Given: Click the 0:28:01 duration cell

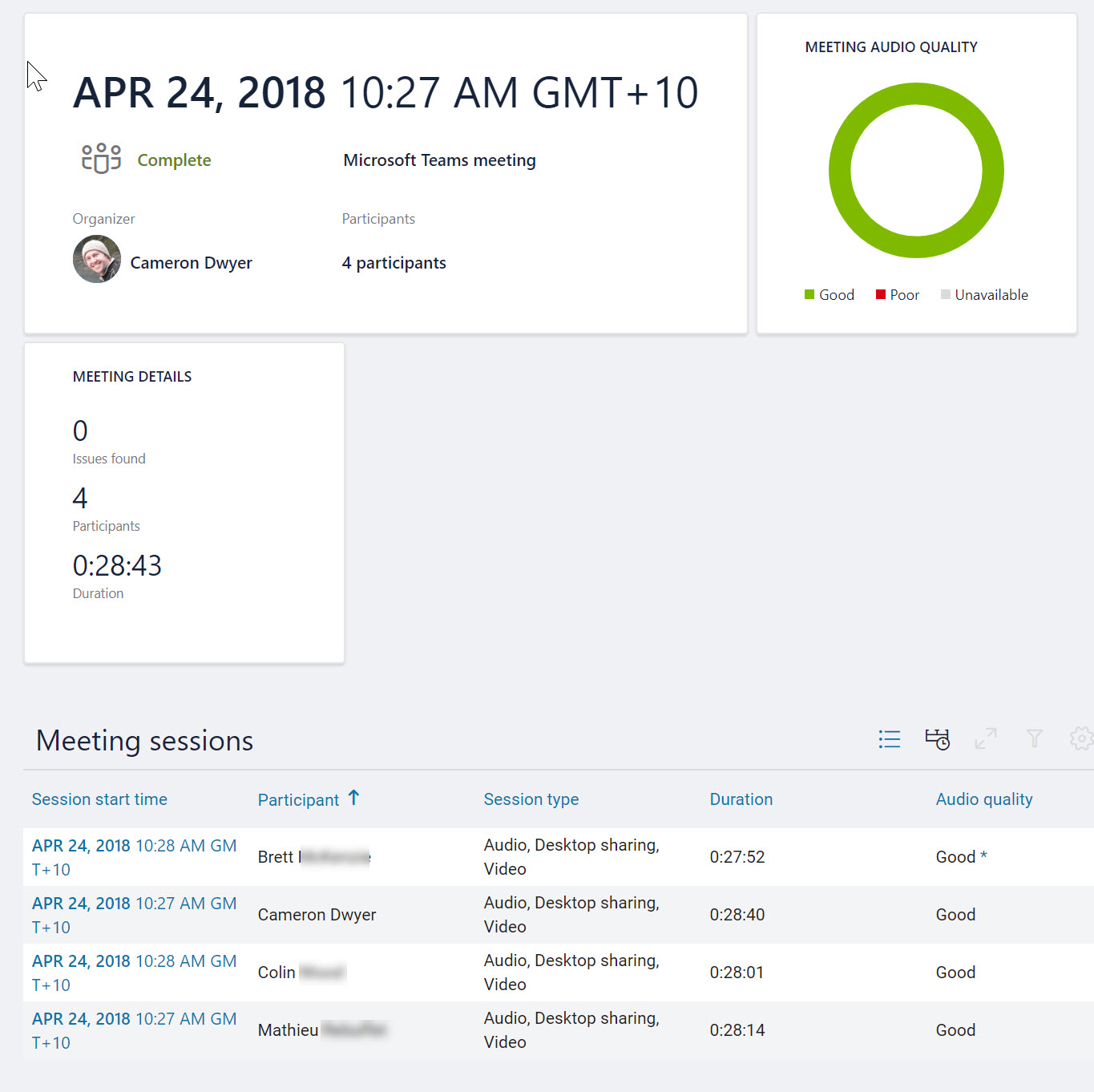Looking at the screenshot, I should pos(737,973).
